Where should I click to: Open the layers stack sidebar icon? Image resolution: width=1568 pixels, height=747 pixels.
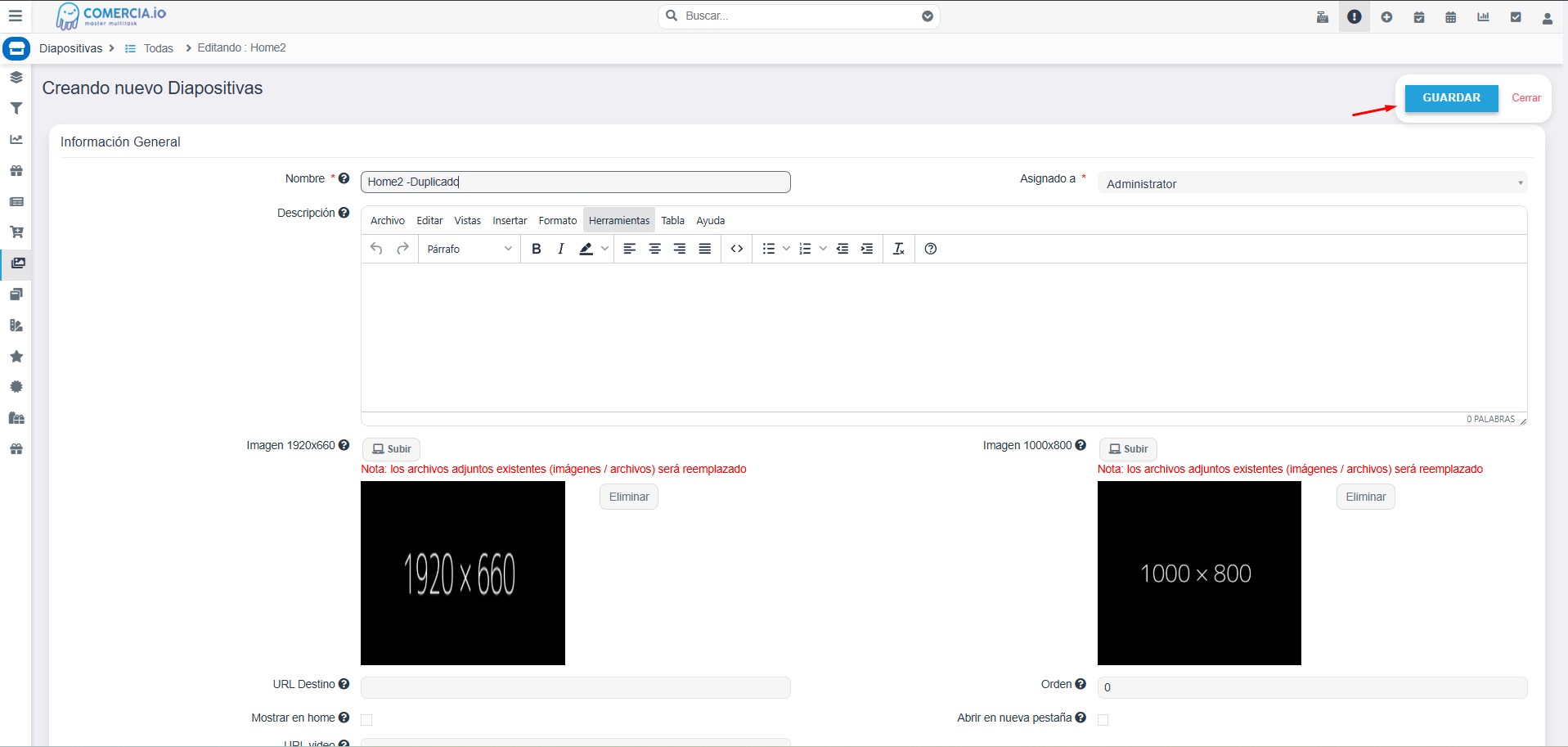click(x=16, y=78)
